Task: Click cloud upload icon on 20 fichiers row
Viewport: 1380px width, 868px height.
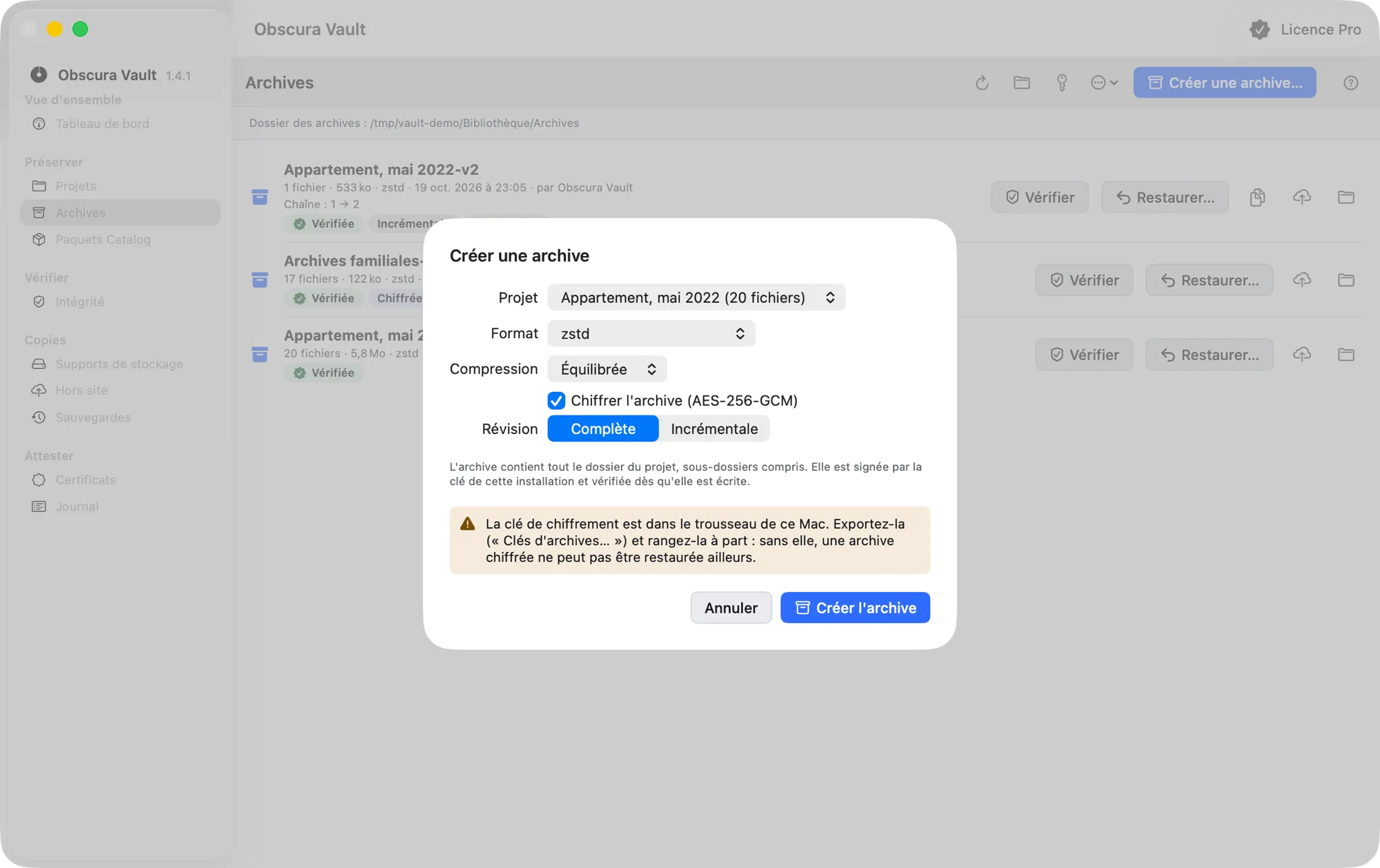Action: (x=1302, y=355)
